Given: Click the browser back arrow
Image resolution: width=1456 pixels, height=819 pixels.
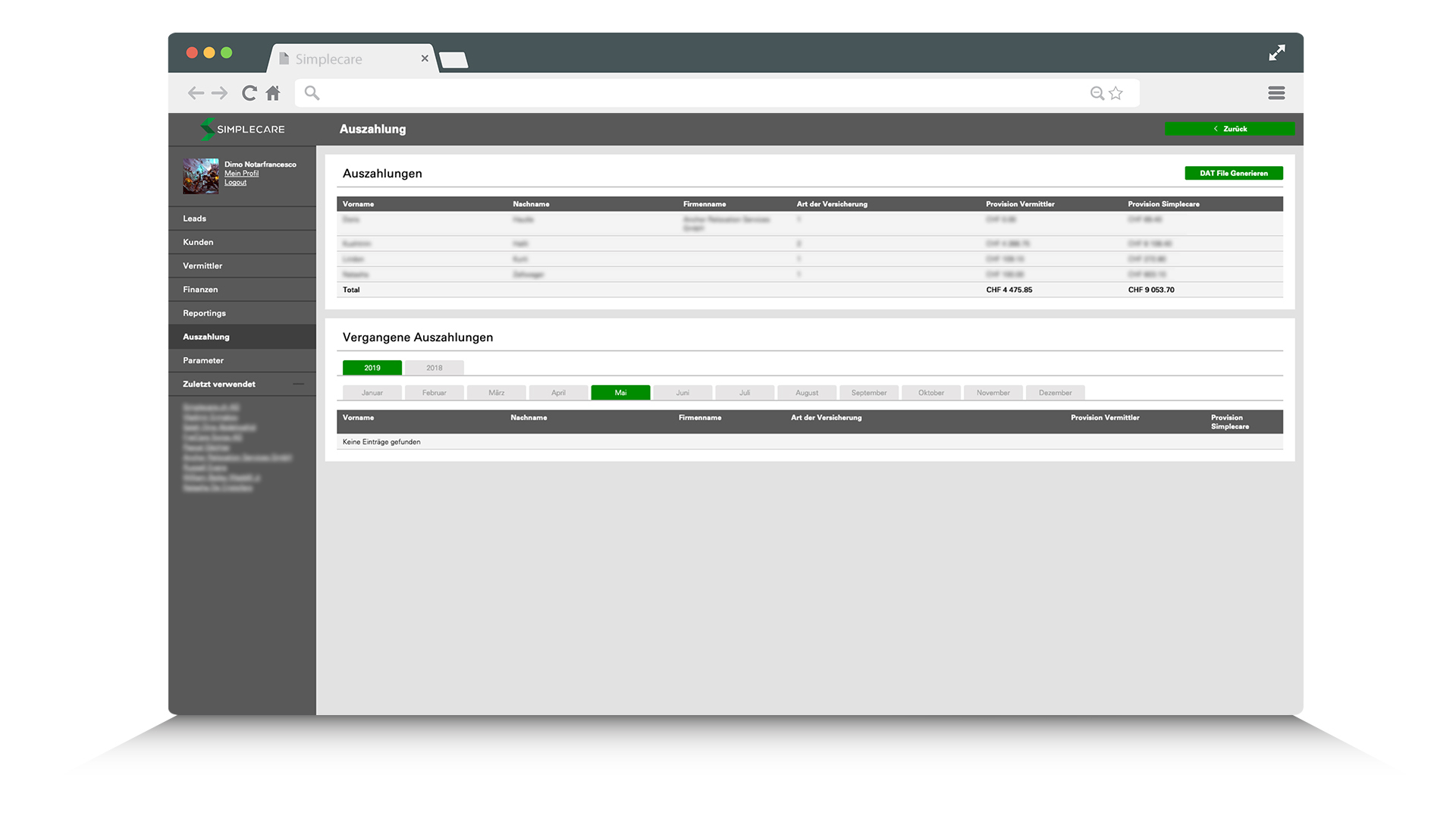Looking at the screenshot, I should click(x=196, y=93).
